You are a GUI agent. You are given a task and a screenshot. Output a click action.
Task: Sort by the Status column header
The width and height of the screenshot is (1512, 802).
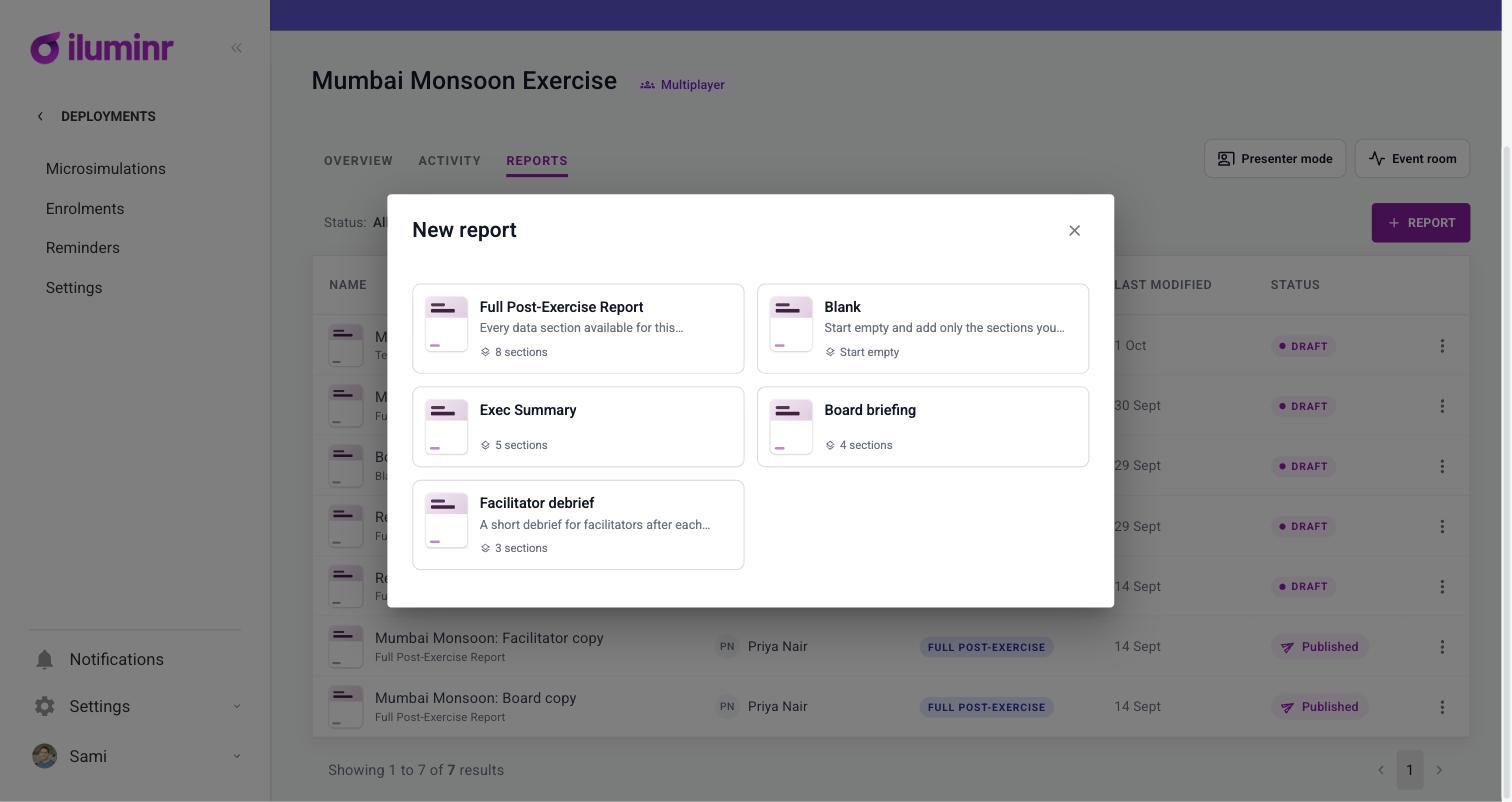(x=1295, y=285)
